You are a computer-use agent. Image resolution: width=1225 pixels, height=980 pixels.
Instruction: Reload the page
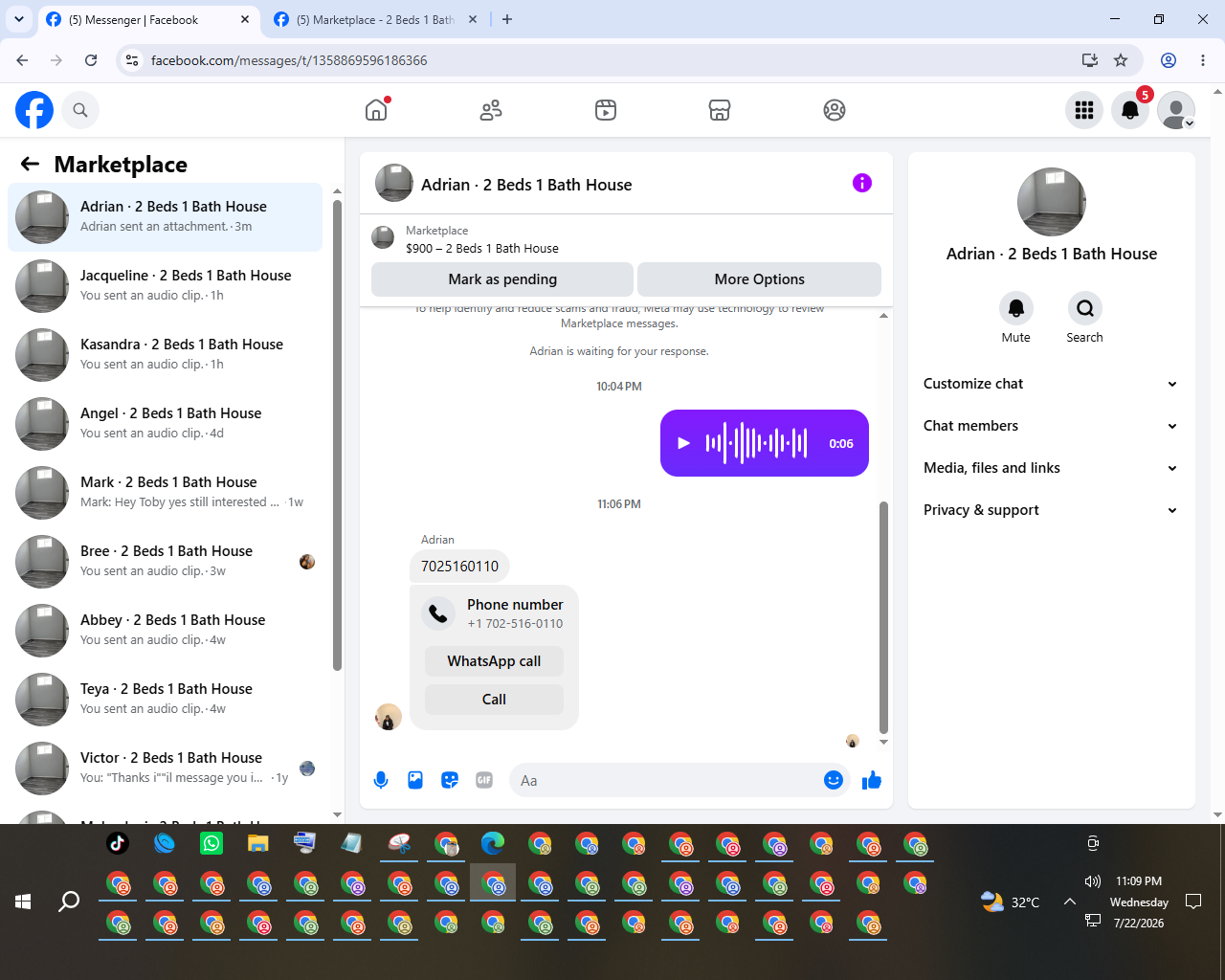click(91, 60)
